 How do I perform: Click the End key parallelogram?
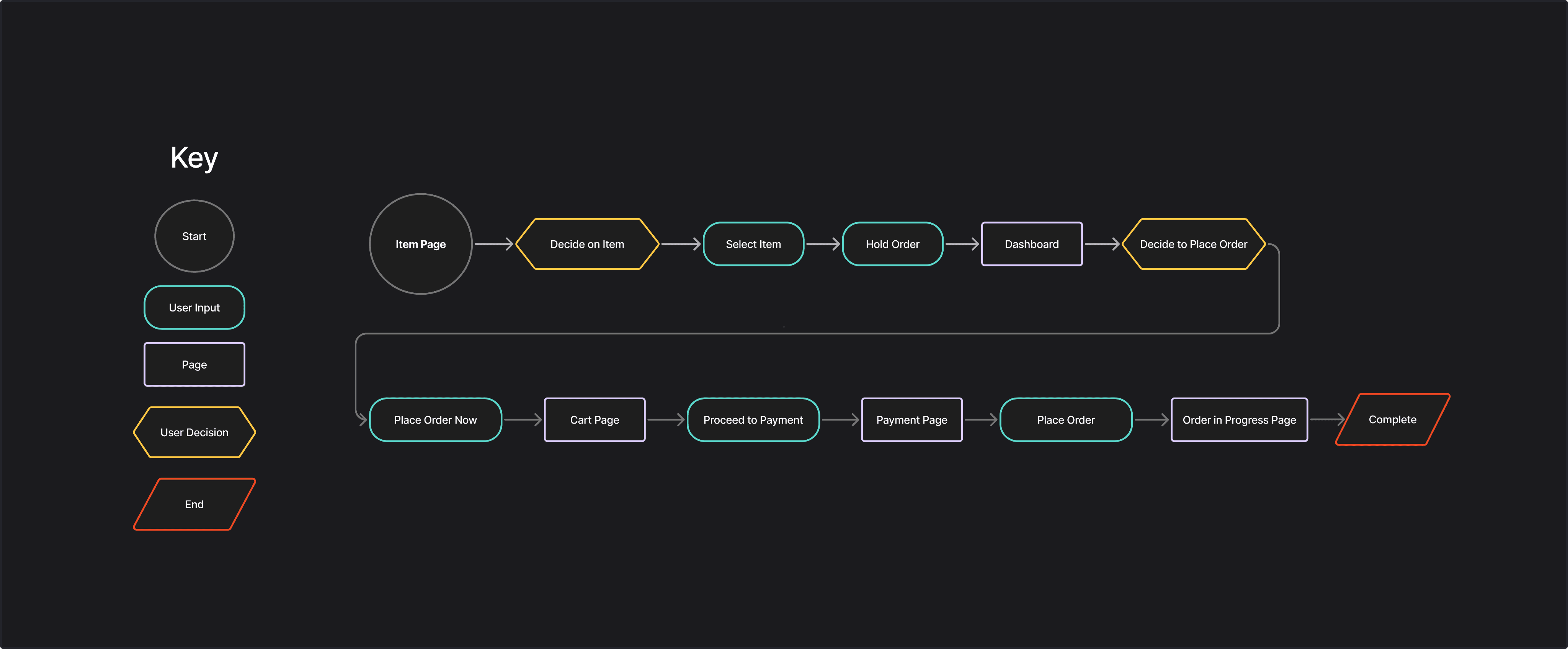[194, 504]
